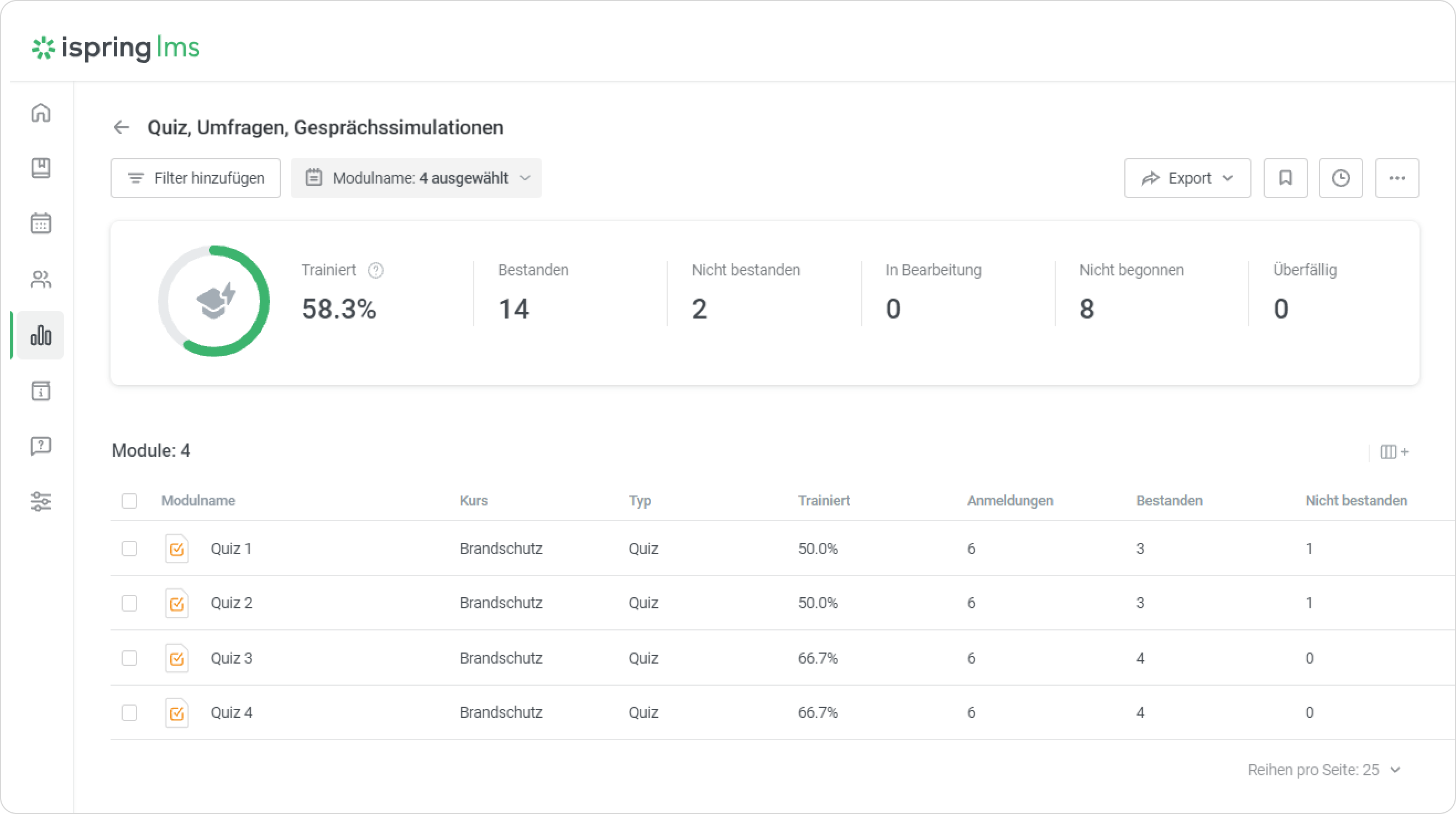Screen dimensions: 1456x814
Task: Tick the Quiz 3 row checkbox
Action: click(x=129, y=658)
